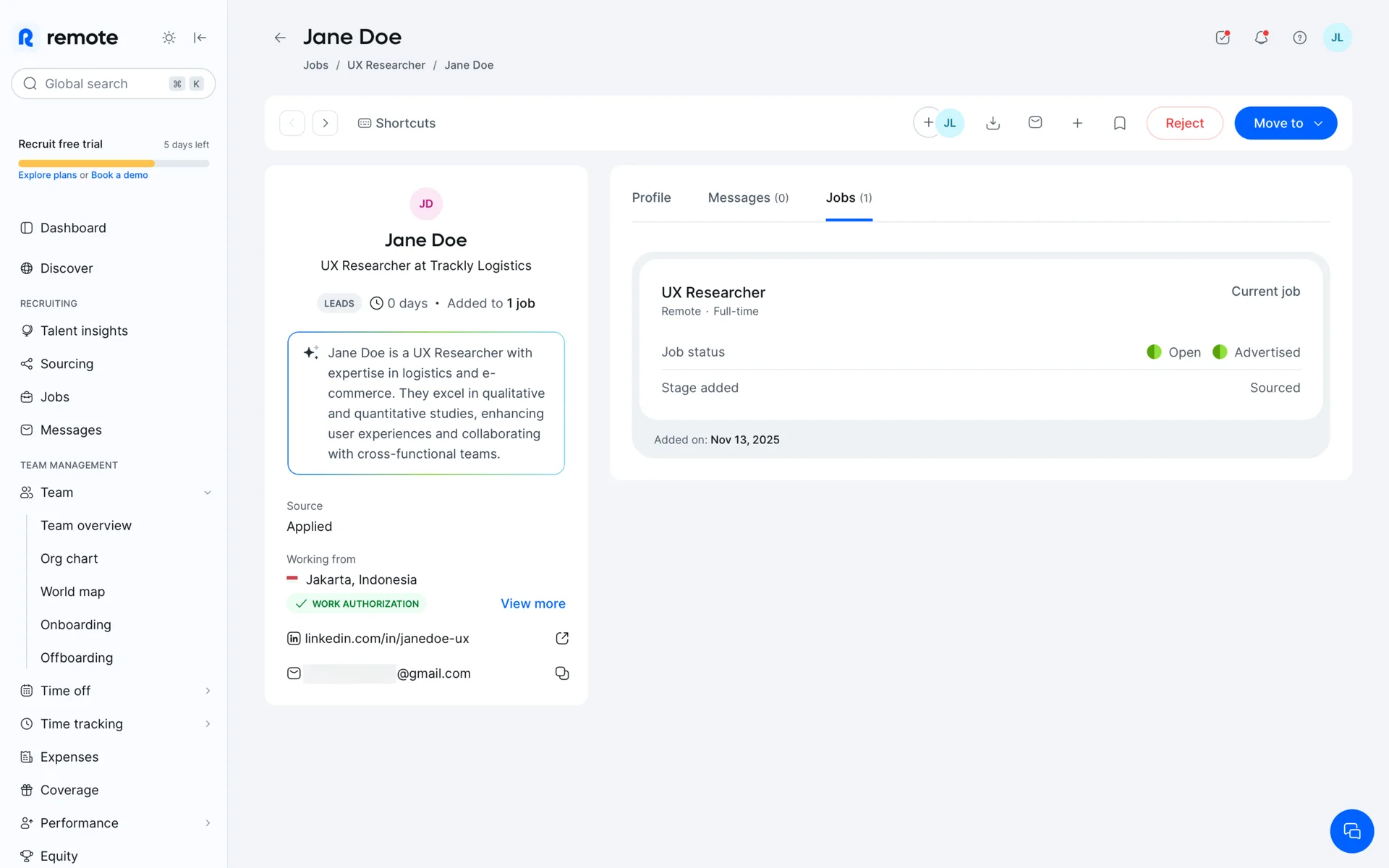Reject the candidate
Image resolution: width=1389 pixels, height=868 pixels.
click(1184, 123)
